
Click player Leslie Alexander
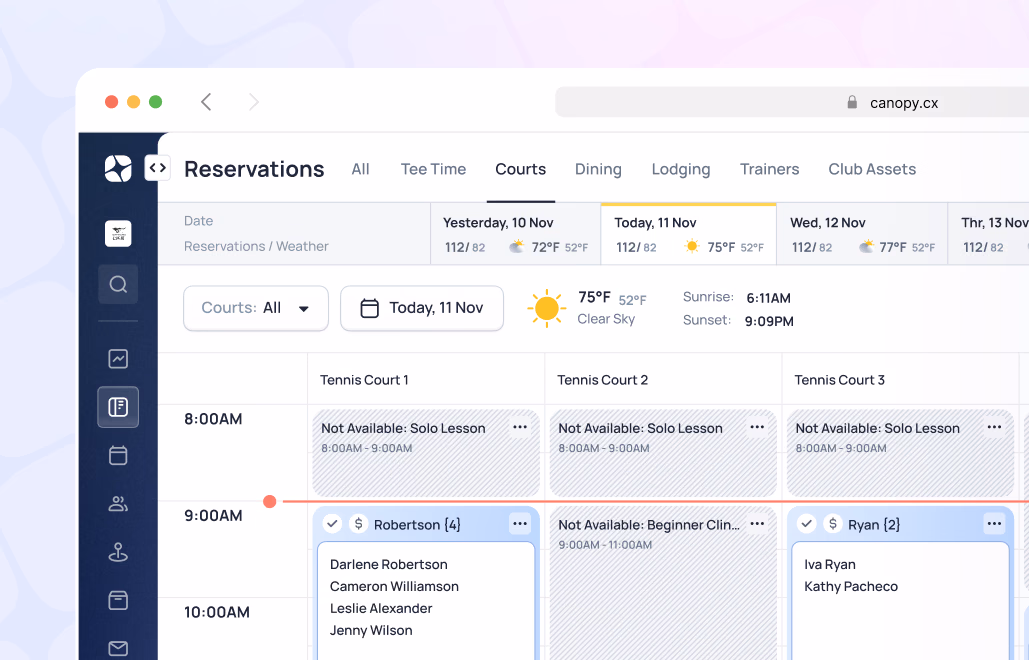pyautogui.click(x=381, y=608)
